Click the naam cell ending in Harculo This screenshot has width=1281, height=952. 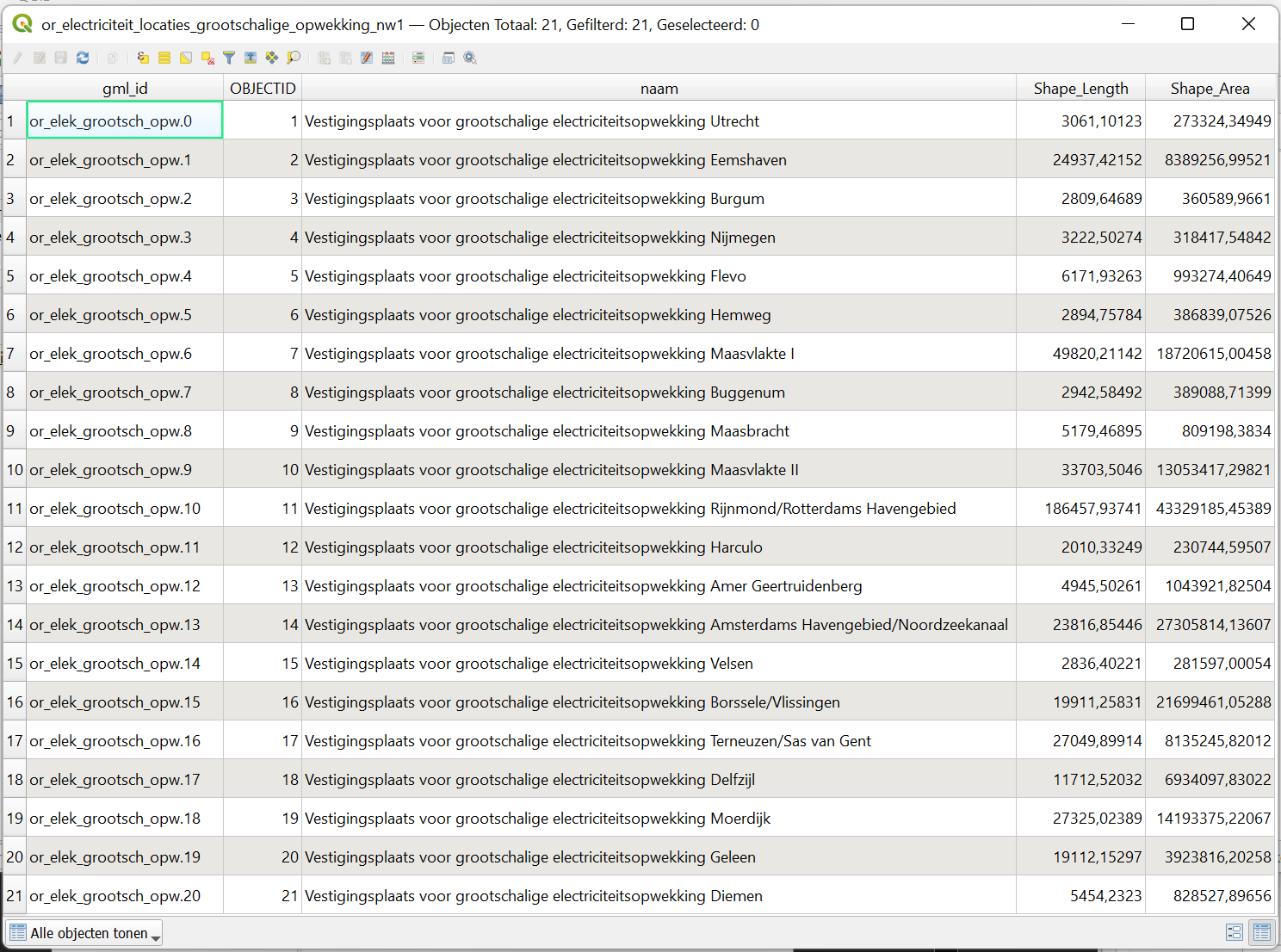coord(659,547)
